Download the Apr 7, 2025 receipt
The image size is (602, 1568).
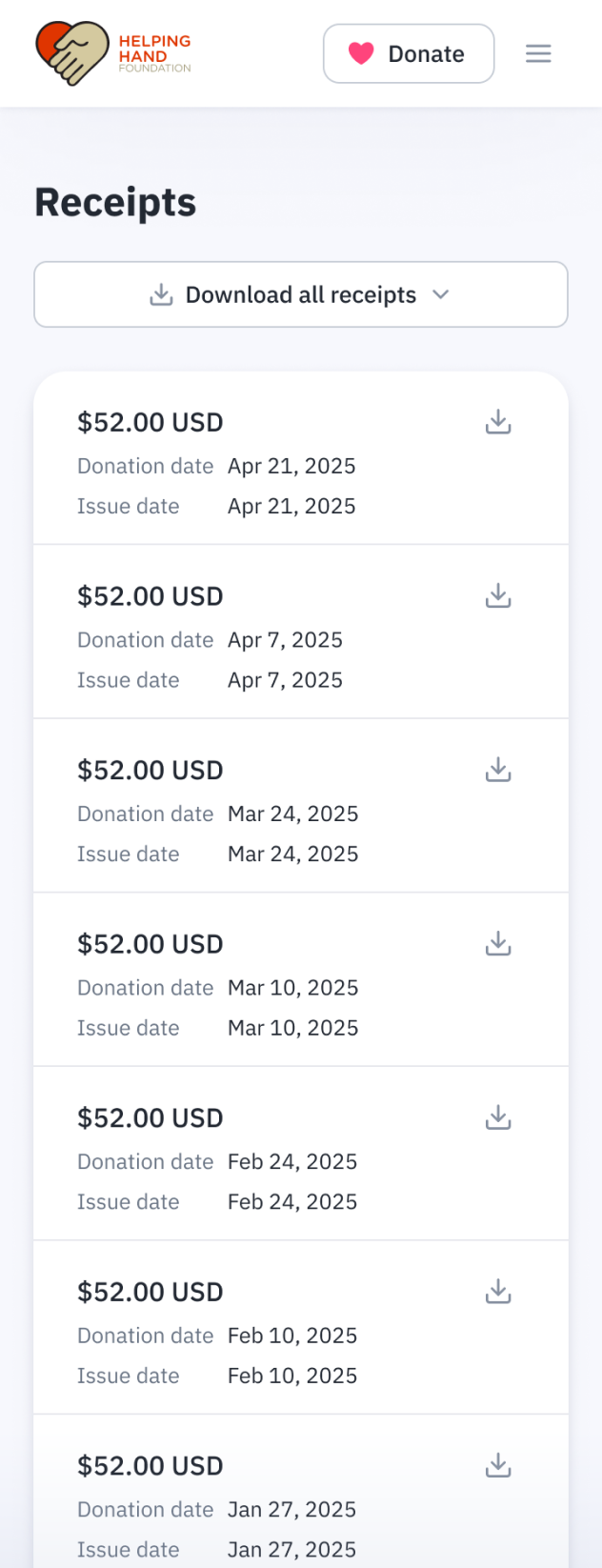click(x=498, y=596)
